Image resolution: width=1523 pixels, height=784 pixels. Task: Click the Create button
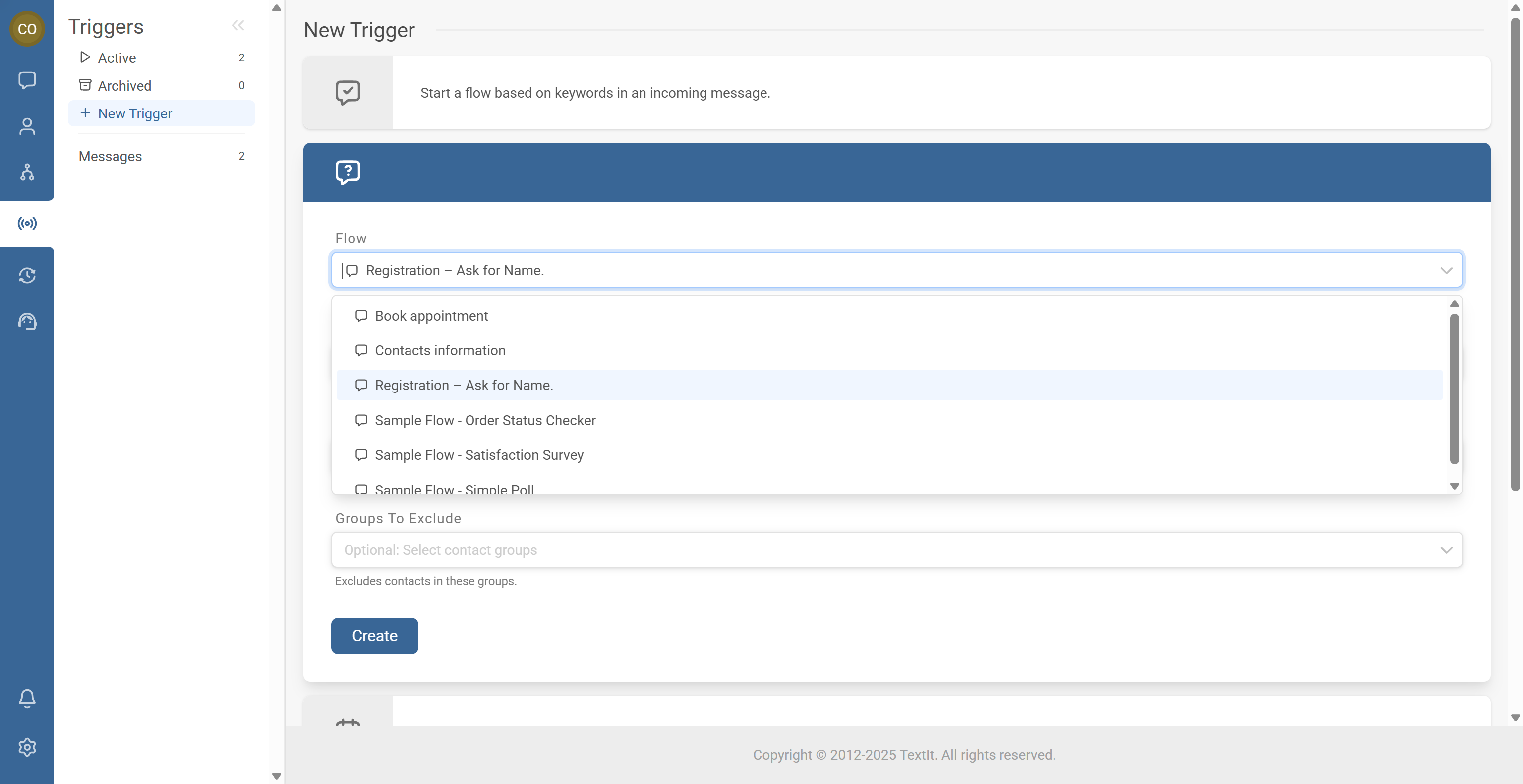coord(374,636)
